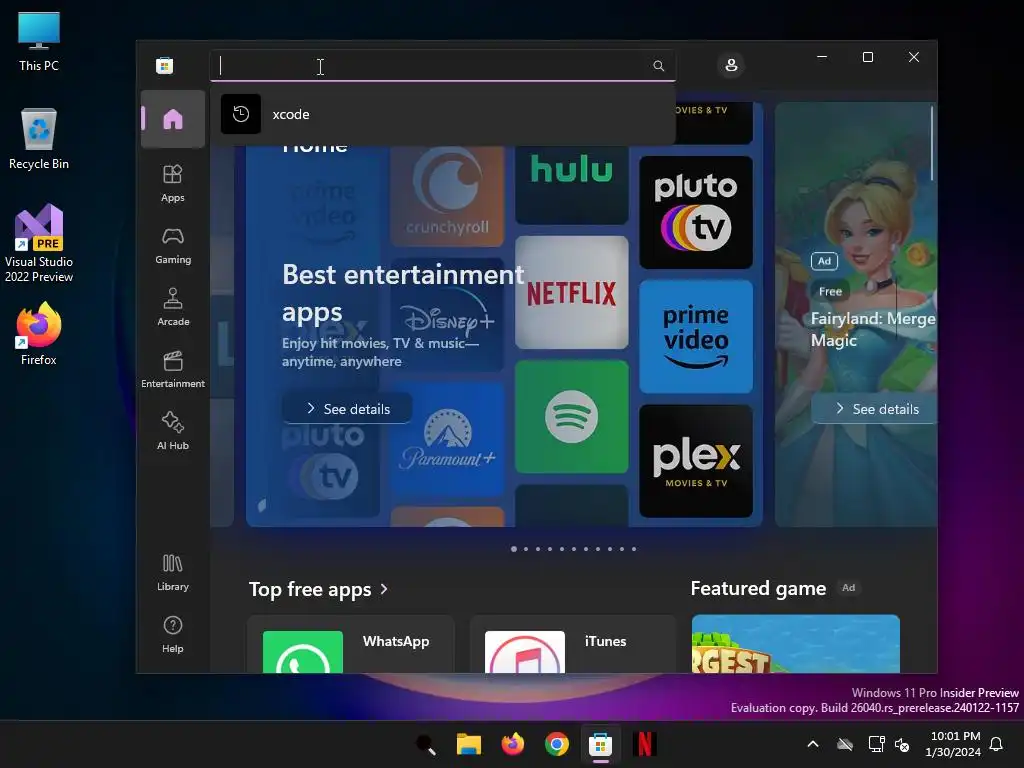Click the Plex Movies & TV tile
Screen dimensions: 1024x768
click(x=696, y=461)
